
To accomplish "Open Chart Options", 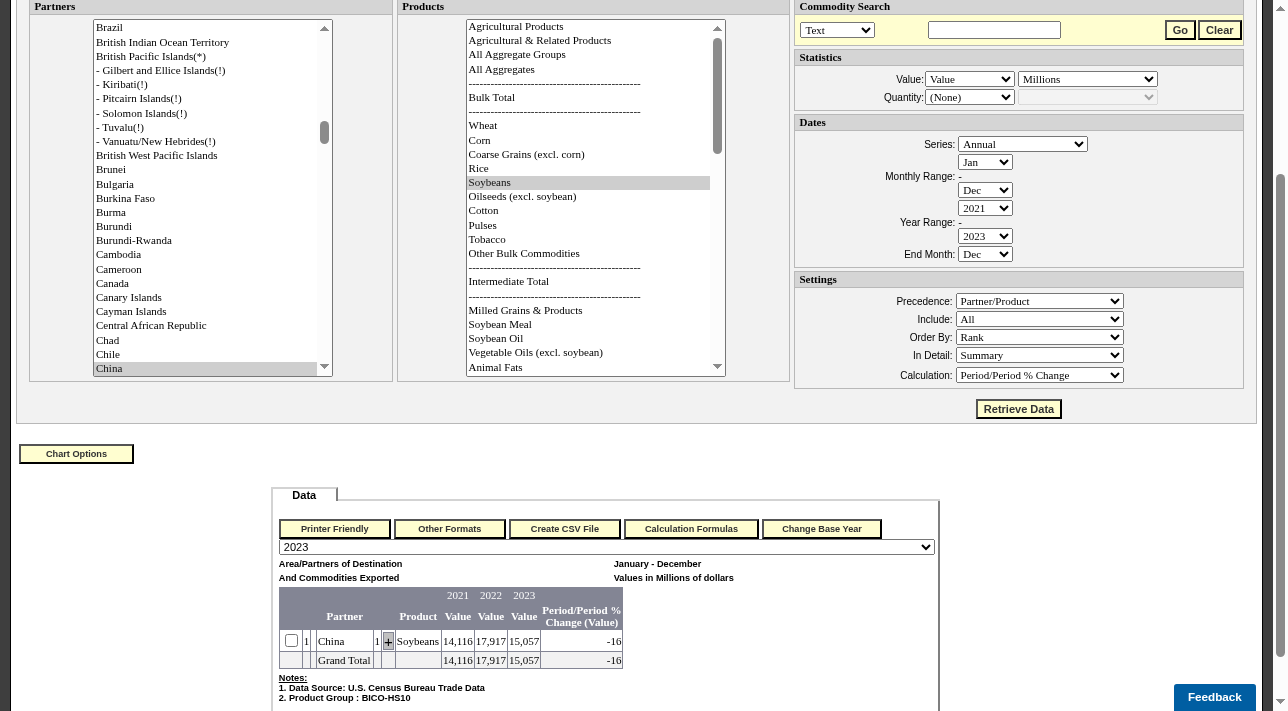I will [x=76, y=454].
